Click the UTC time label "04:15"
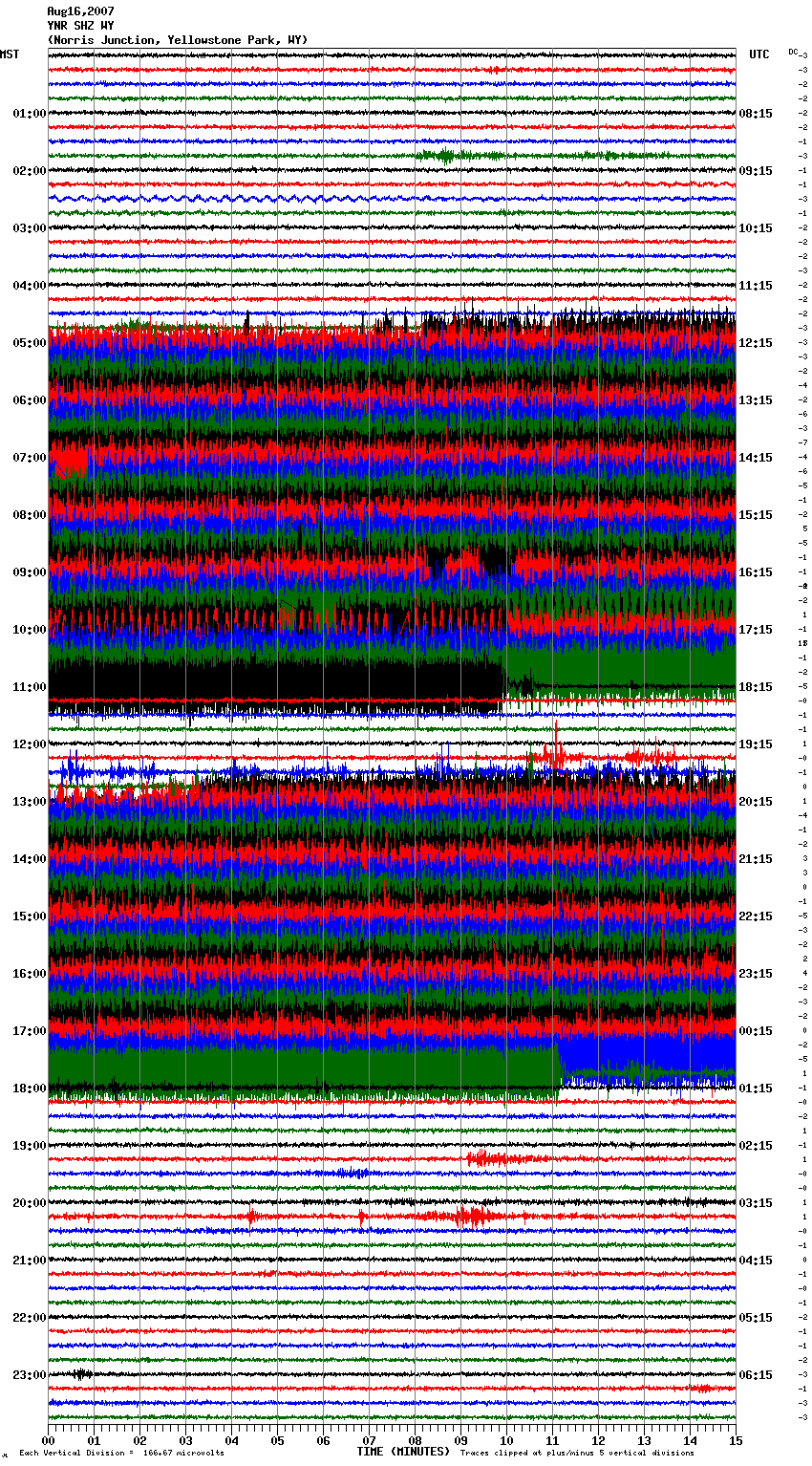This screenshot has height=1466, width=812. click(756, 1261)
